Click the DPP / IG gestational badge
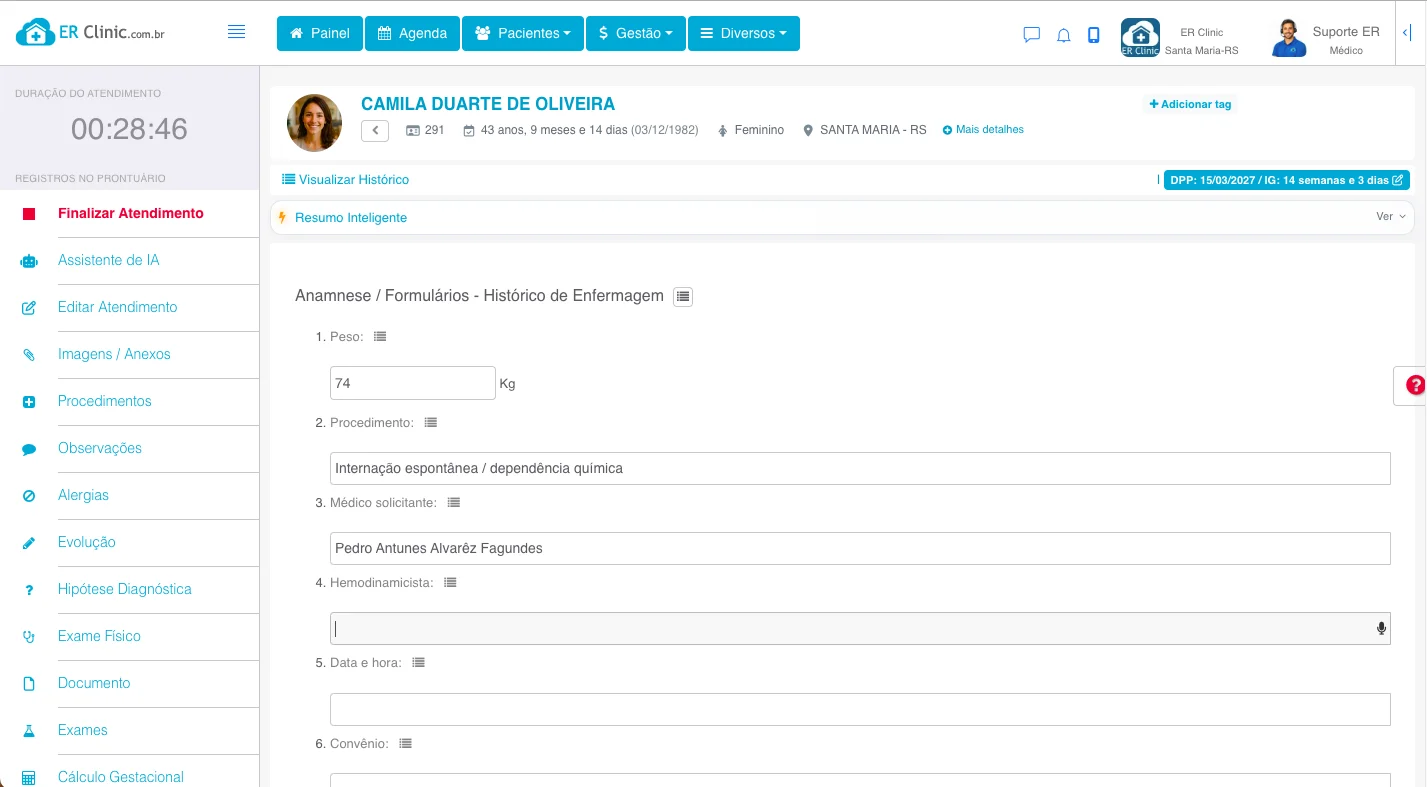The width and height of the screenshot is (1427, 787). point(1287,180)
